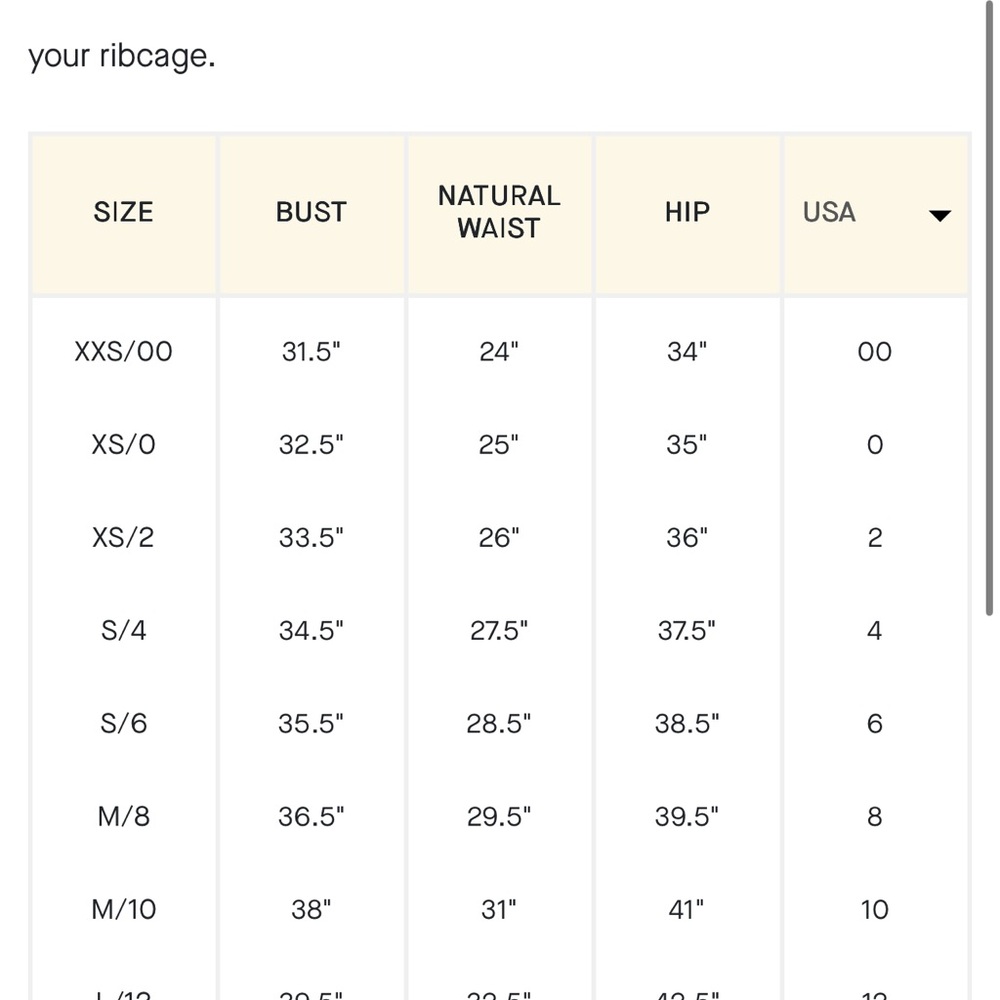
Task: Open the USA region dropdown
Action: (876, 214)
